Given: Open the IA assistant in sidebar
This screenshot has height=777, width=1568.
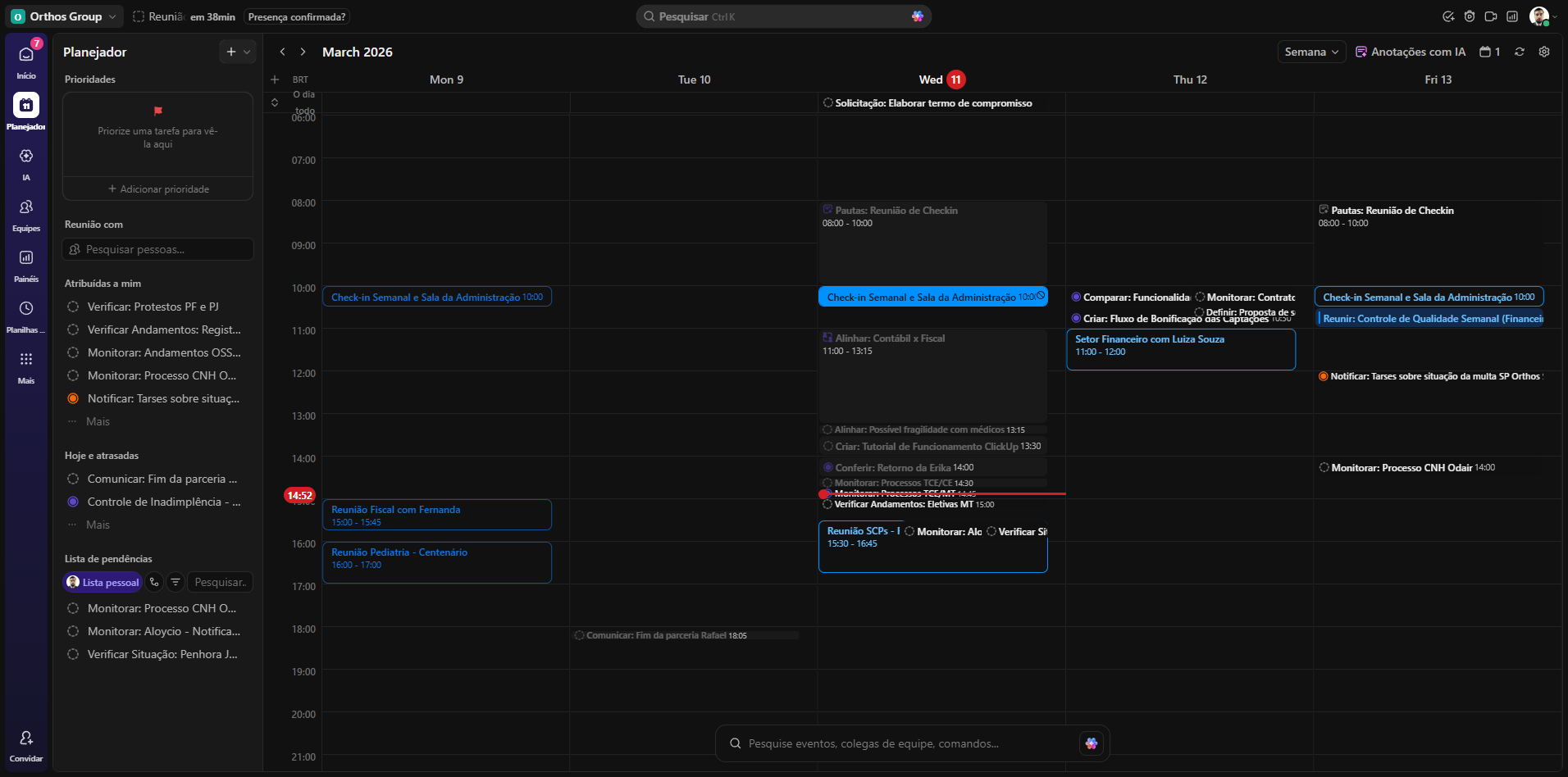Looking at the screenshot, I should [26, 157].
